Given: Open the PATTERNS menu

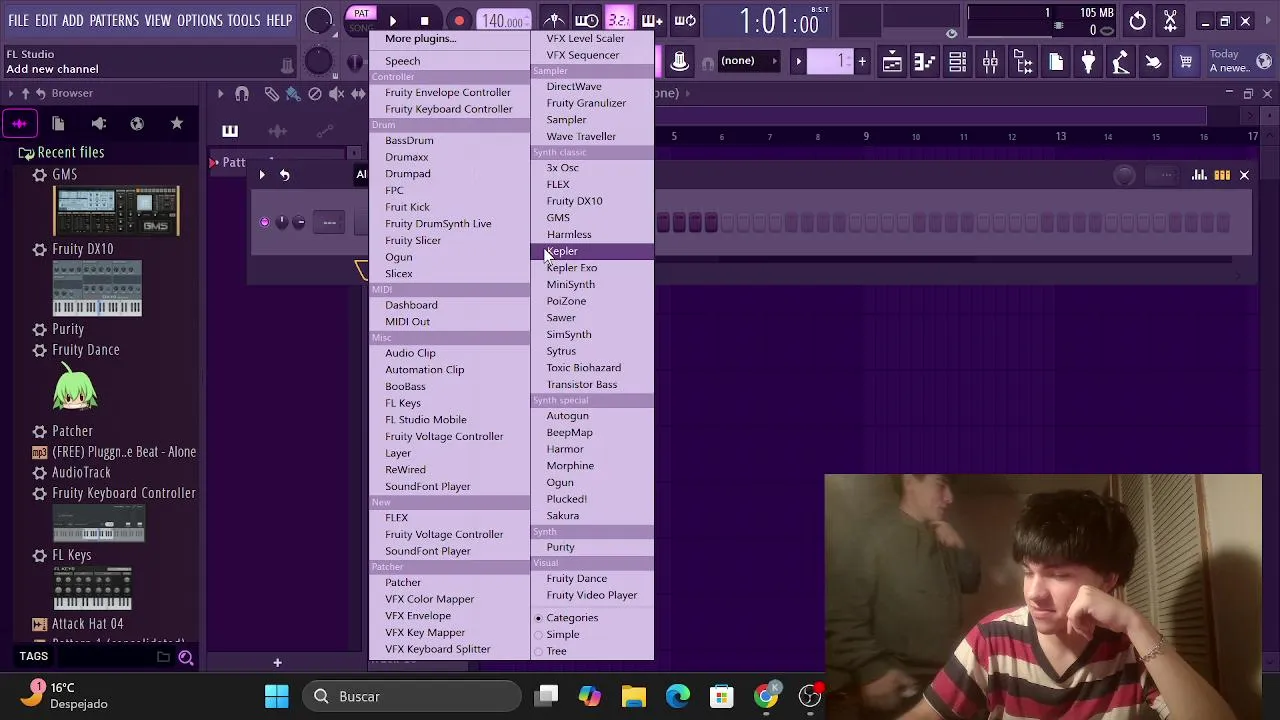Looking at the screenshot, I should pyautogui.click(x=114, y=20).
